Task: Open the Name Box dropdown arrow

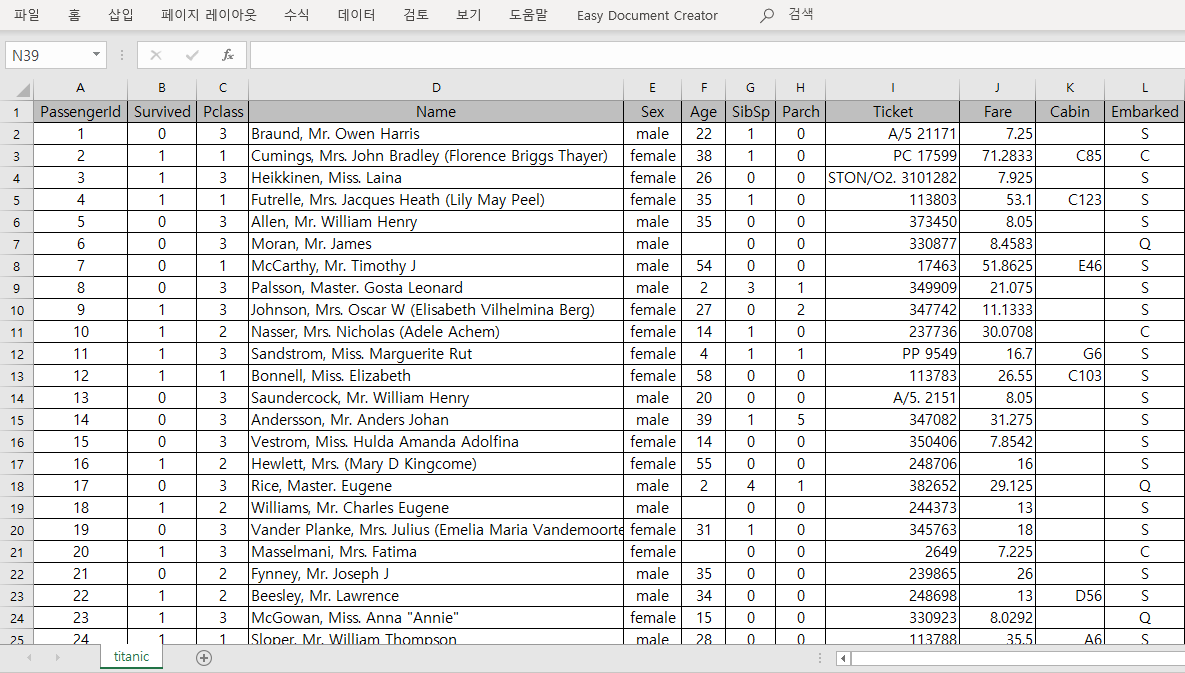Action: [x=95, y=55]
